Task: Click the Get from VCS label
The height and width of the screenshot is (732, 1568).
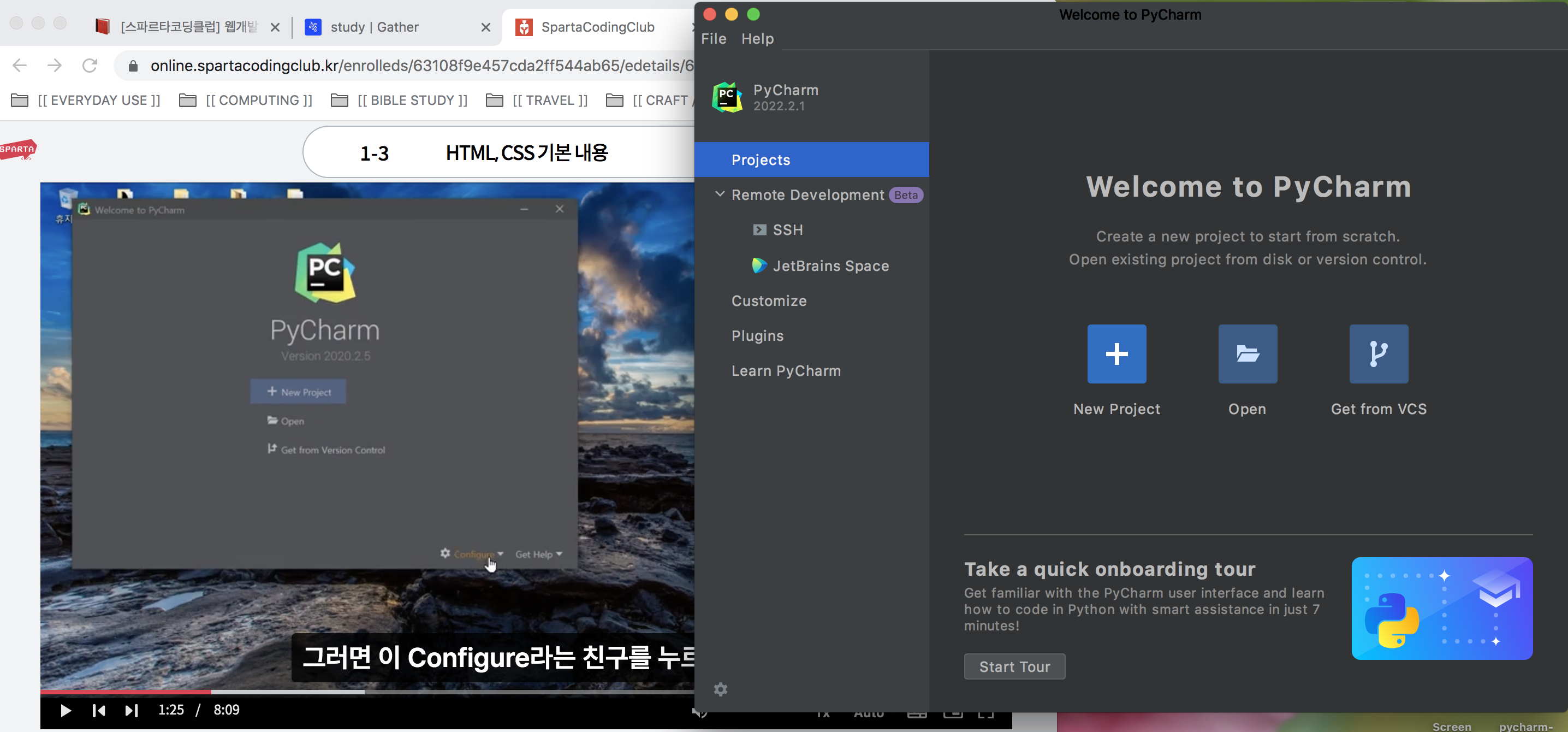Action: pos(1378,409)
